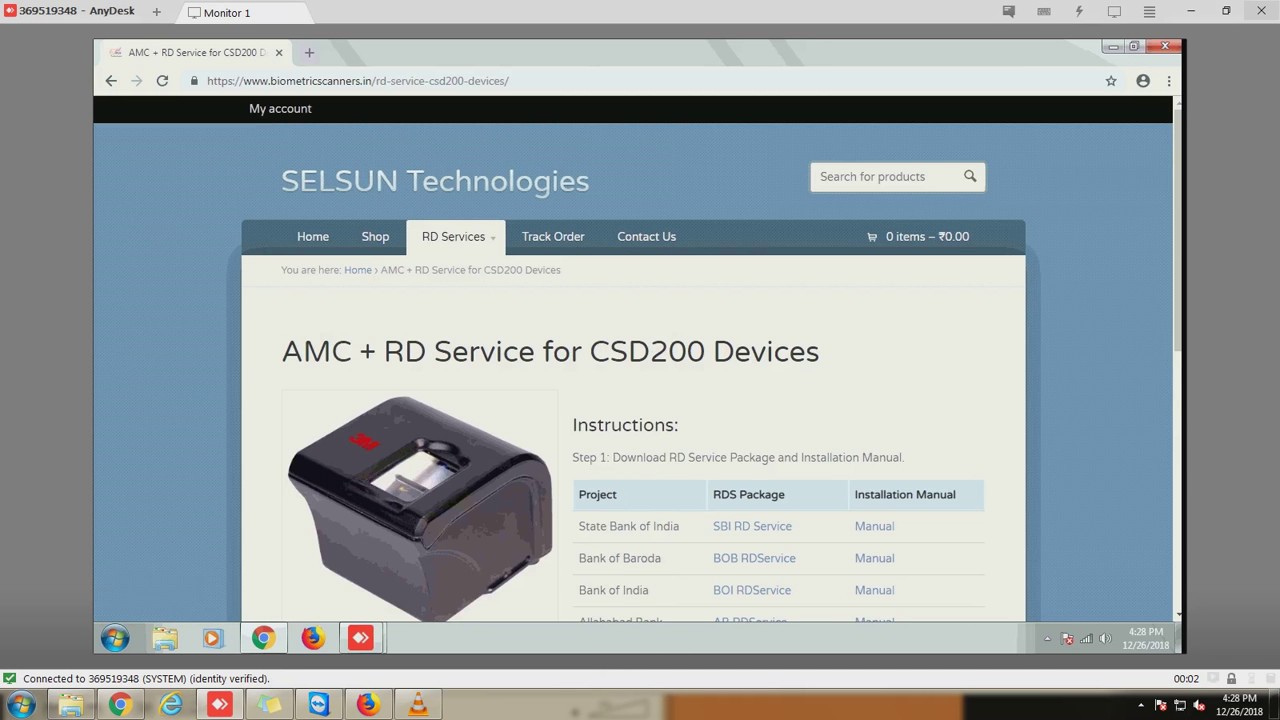Show hidden icons in remote tray
Viewport: 1280px width, 720px height.
pyautogui.click(x=1047, y=638)
